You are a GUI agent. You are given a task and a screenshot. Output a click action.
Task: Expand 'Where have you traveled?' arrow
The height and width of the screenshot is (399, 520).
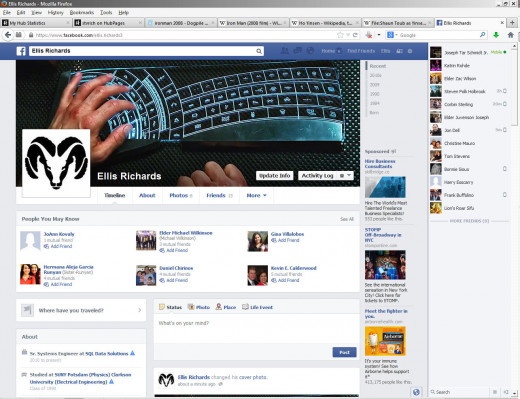[139, 310]
